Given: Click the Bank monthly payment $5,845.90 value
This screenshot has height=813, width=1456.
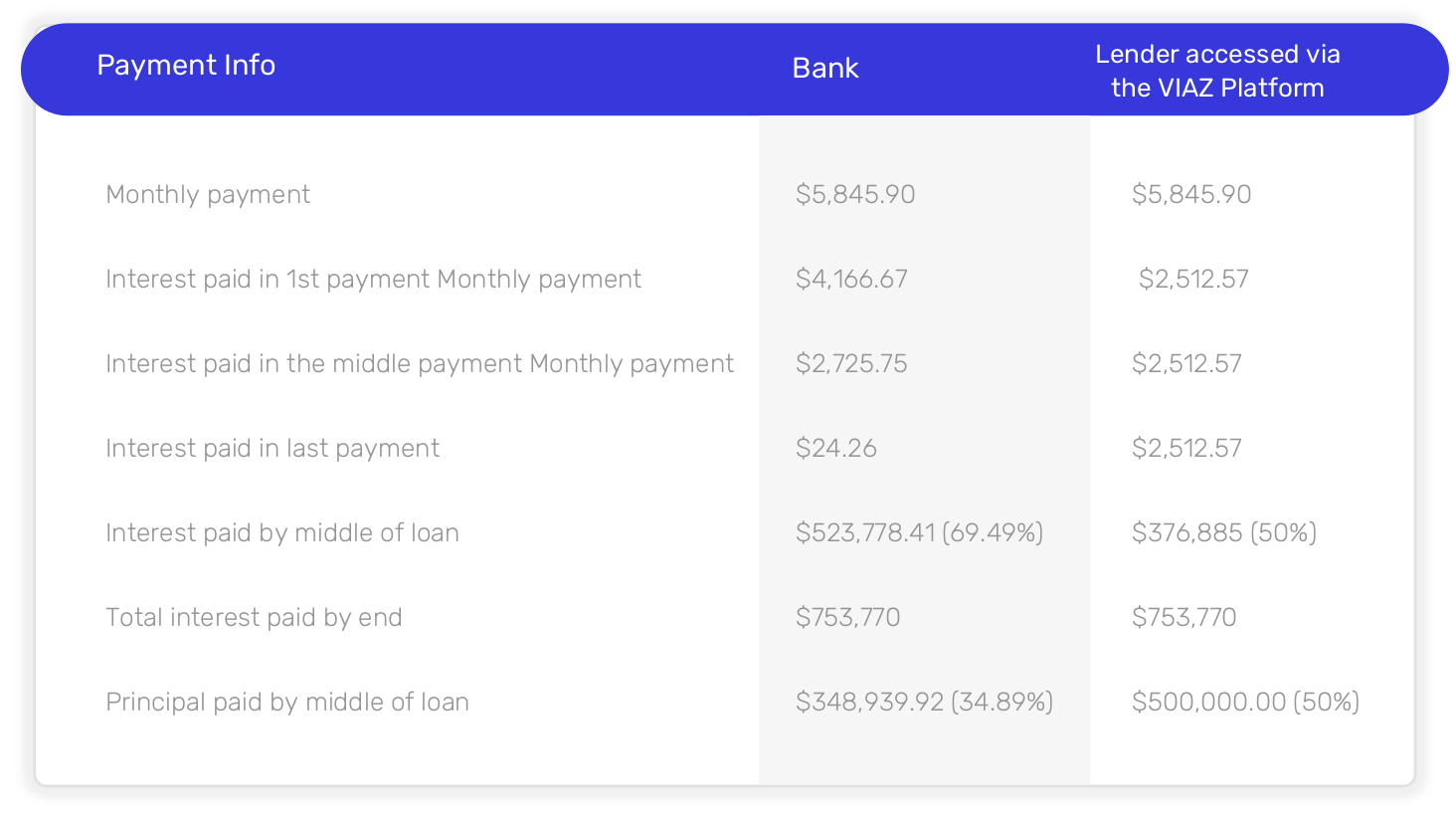Looking at the screenshot, I should click(855, 194).
